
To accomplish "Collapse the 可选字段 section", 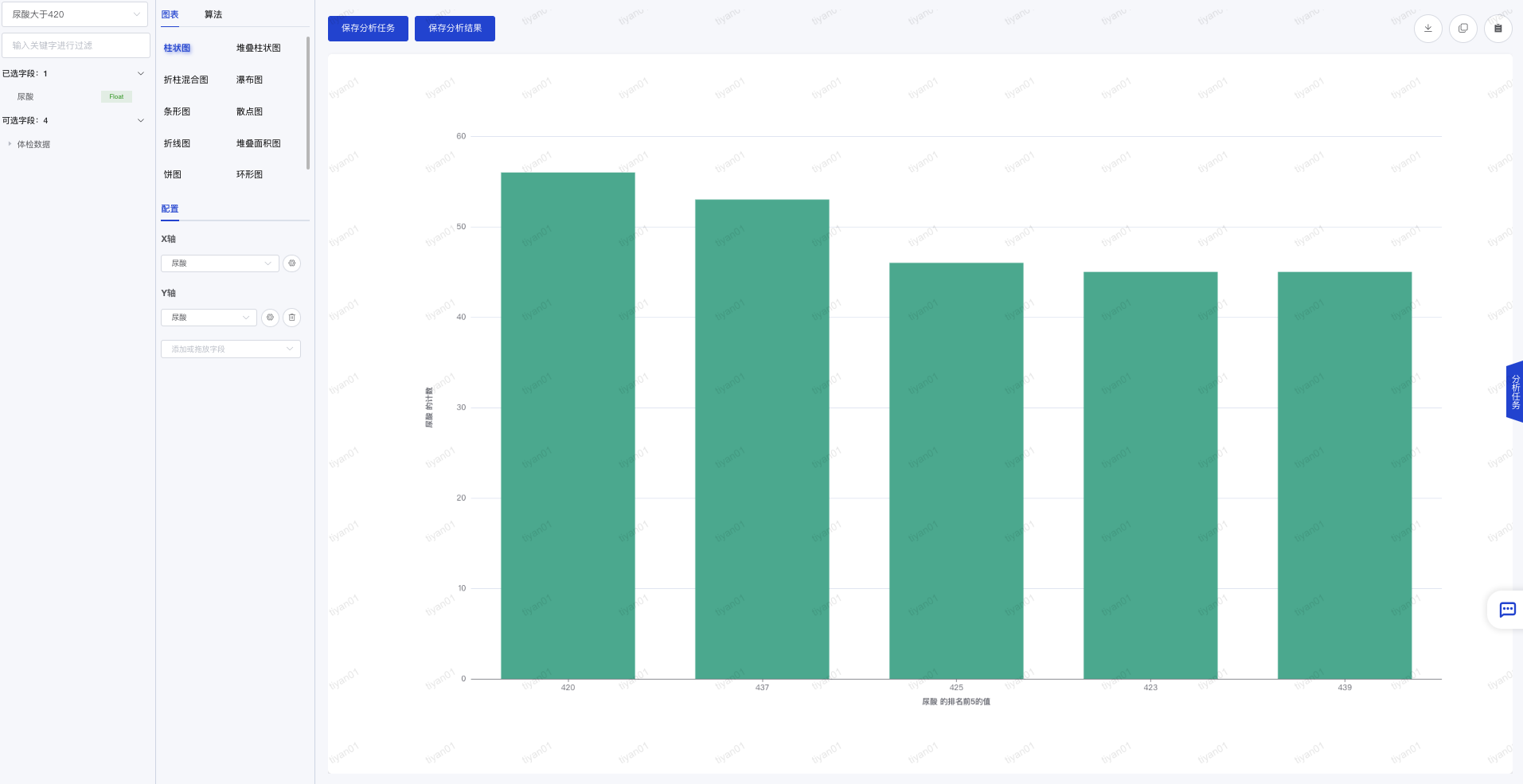I will tap(141, 120).
